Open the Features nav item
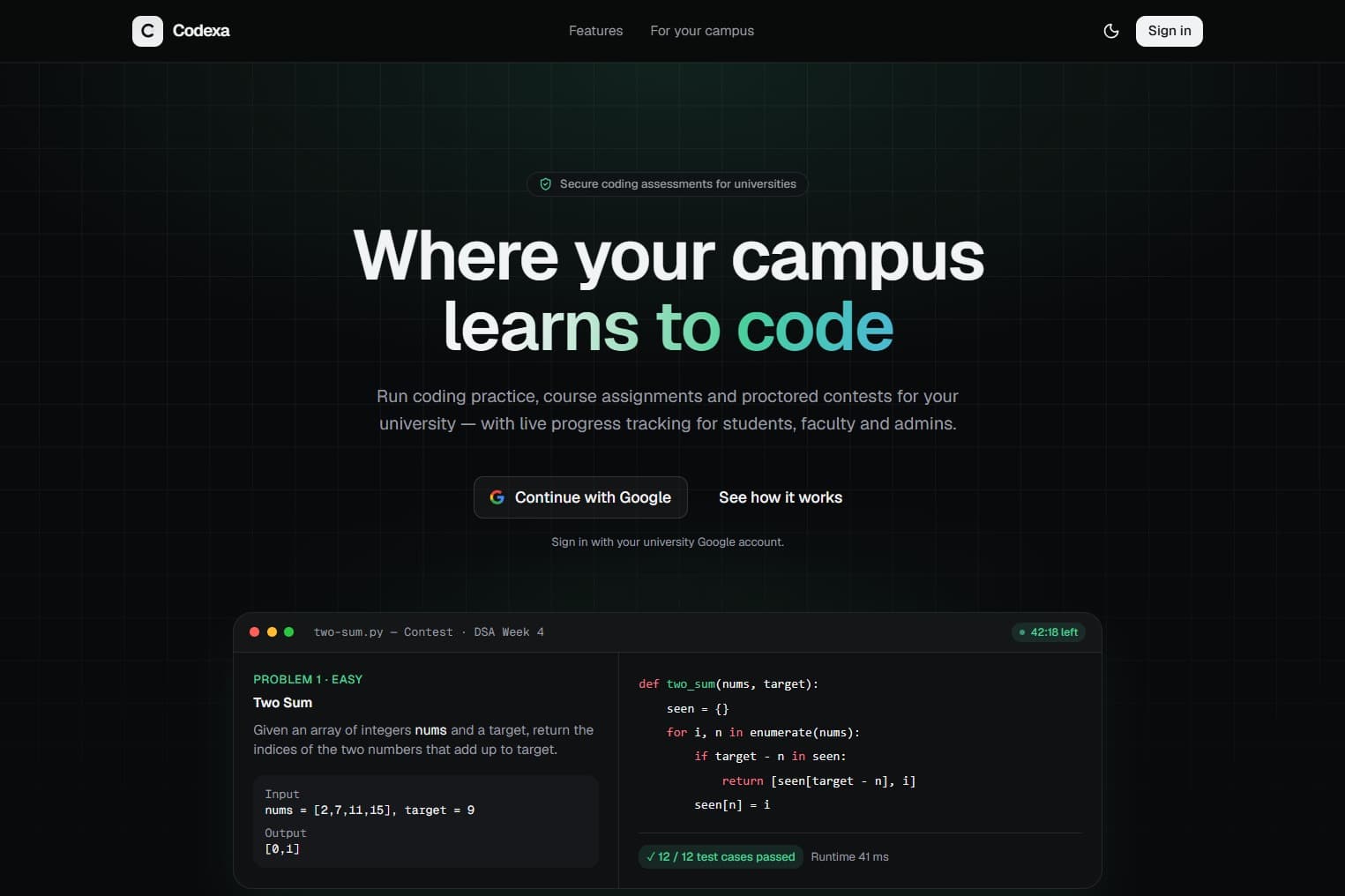This screenshot has width=1345, height=896. pyautogui.click(x=595, y=31)
